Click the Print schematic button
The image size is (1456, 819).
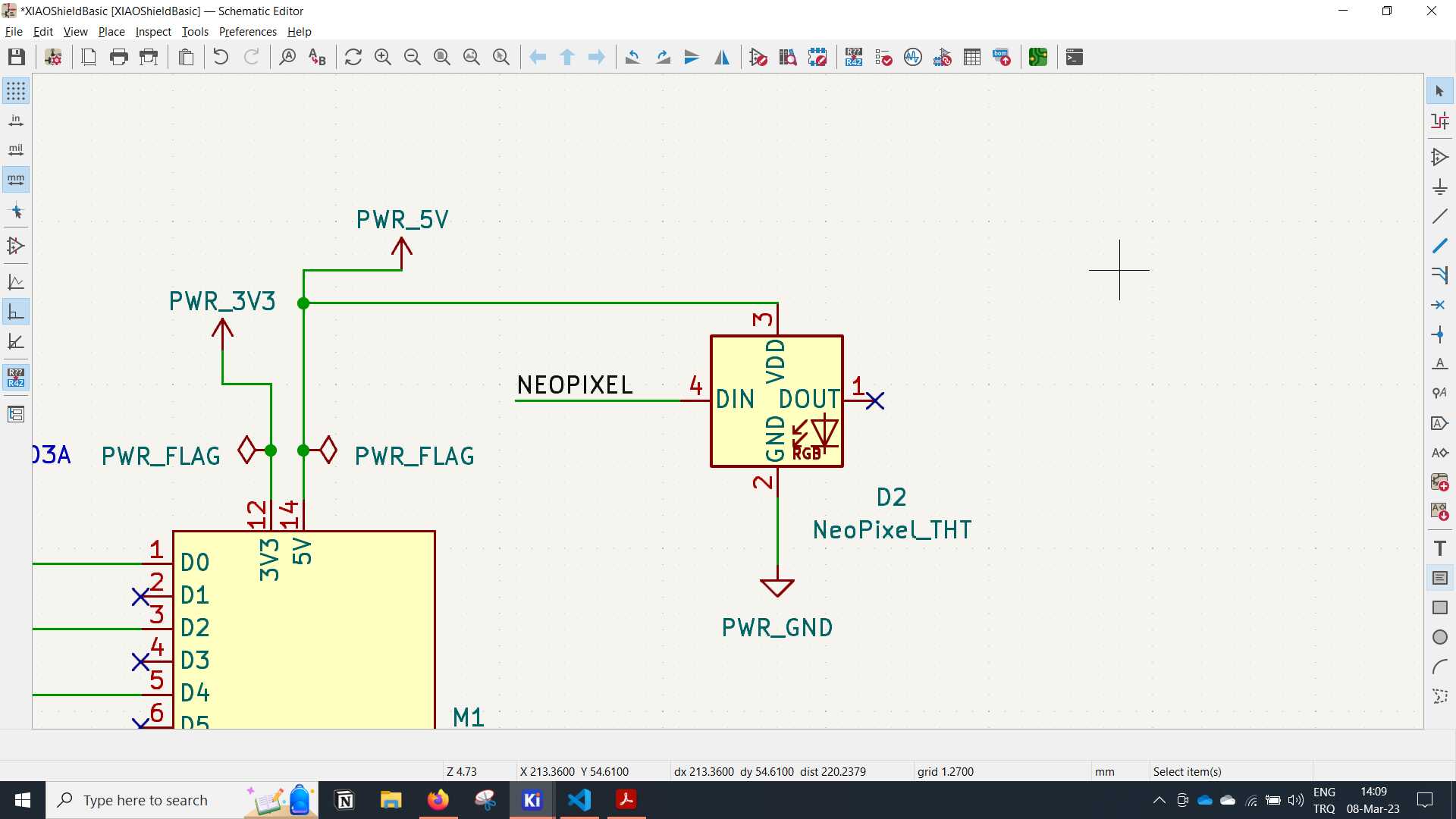pos(119,57)
